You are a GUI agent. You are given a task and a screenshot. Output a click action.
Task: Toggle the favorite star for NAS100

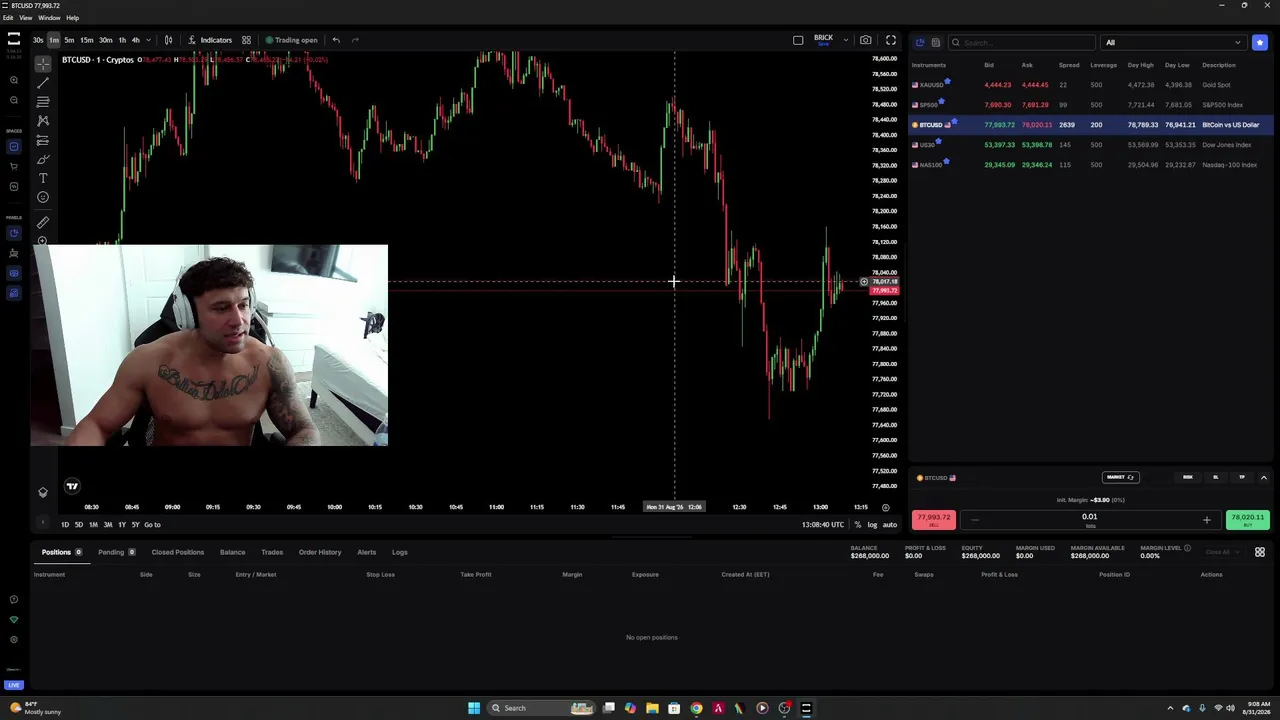pos(944,161)
